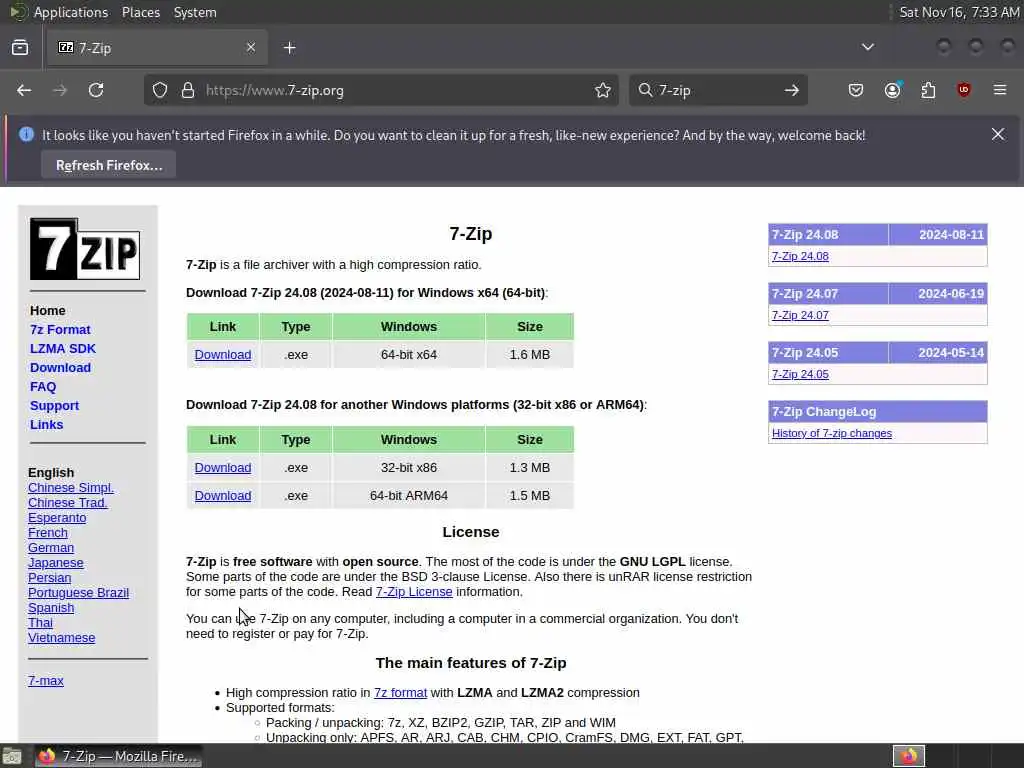
Task: Open the 7-Zip License link
Action: [414, 592]
